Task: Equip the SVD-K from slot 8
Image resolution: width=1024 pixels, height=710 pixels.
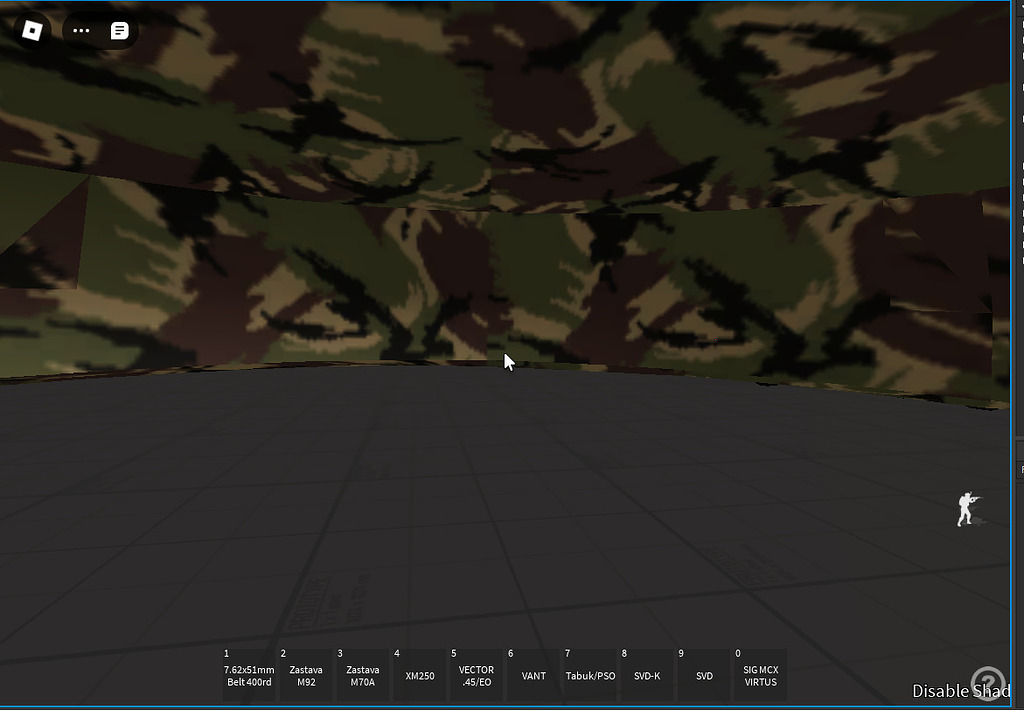Action: coord(647,675)
